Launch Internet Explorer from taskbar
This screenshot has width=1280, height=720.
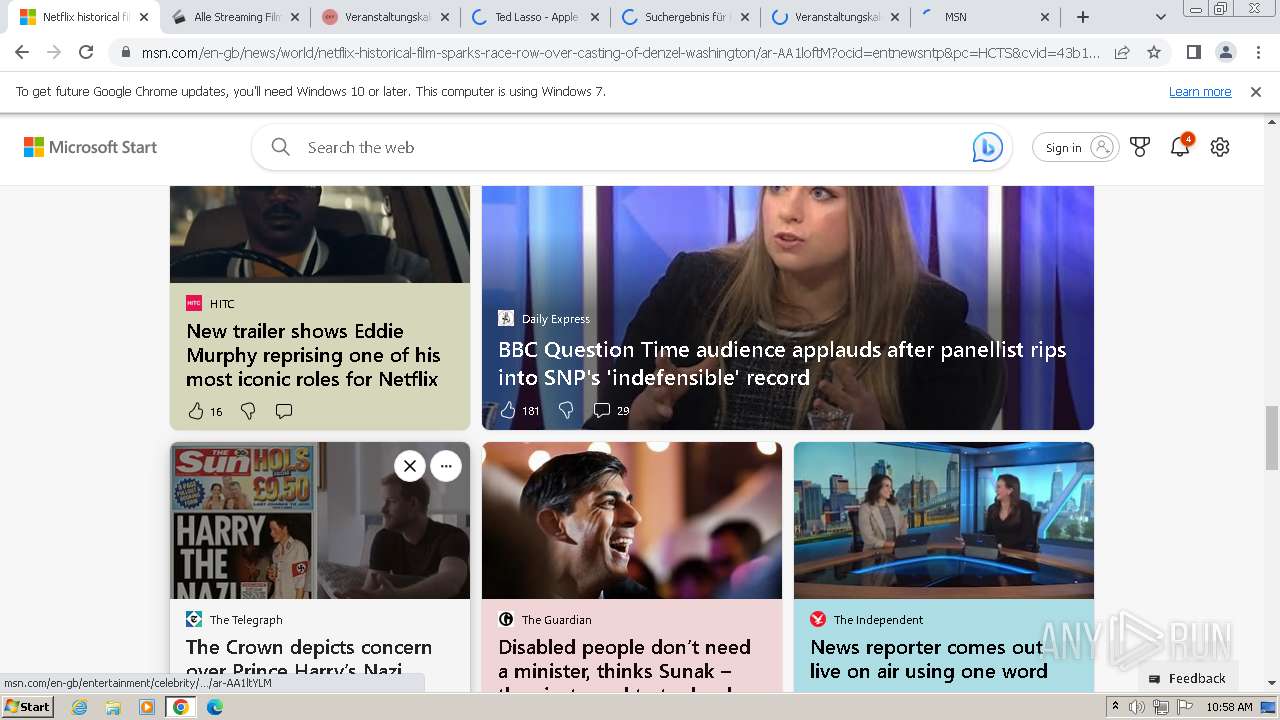(x=80, y=707)
